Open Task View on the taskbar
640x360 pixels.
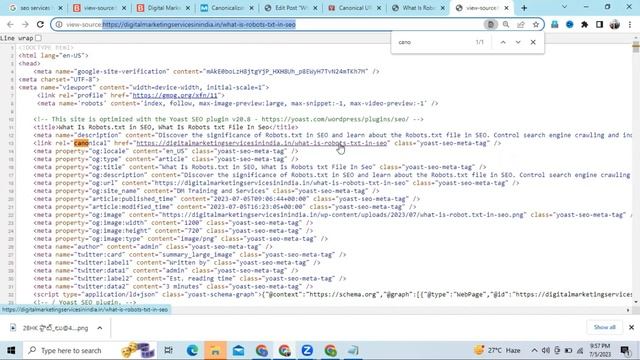(x=168, y=350)
